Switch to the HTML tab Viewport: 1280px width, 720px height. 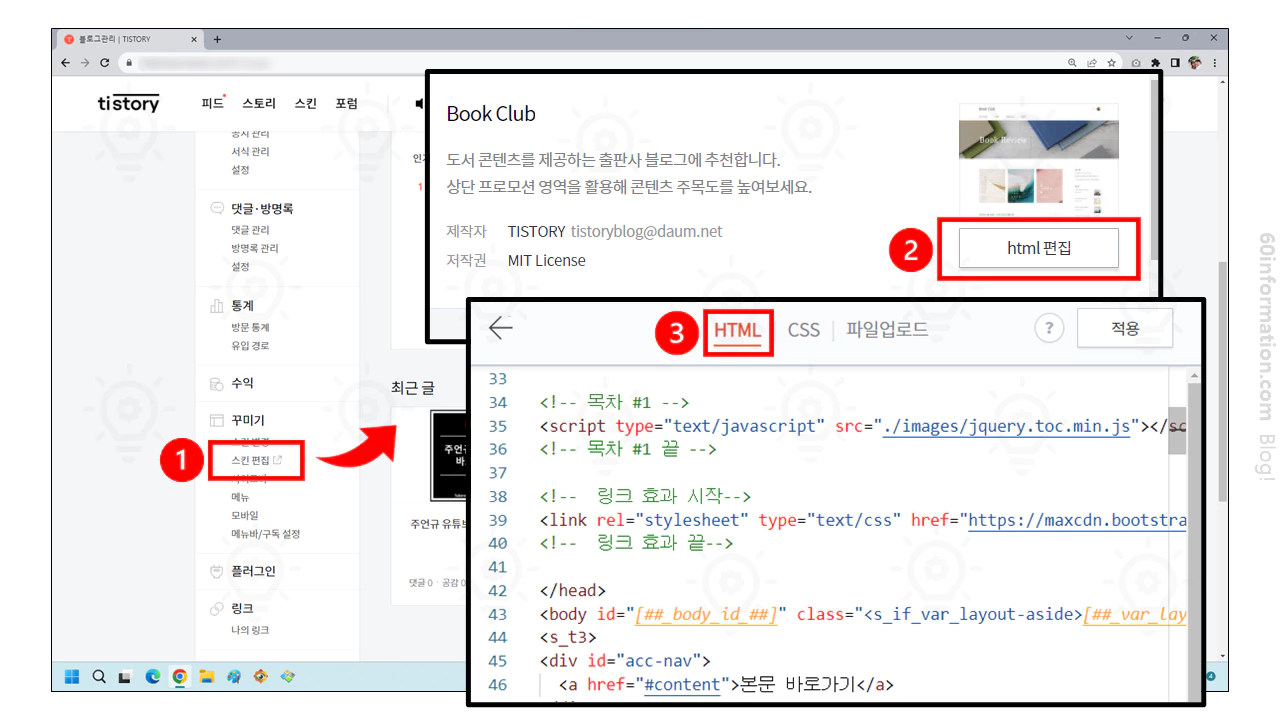coord(739,328)
